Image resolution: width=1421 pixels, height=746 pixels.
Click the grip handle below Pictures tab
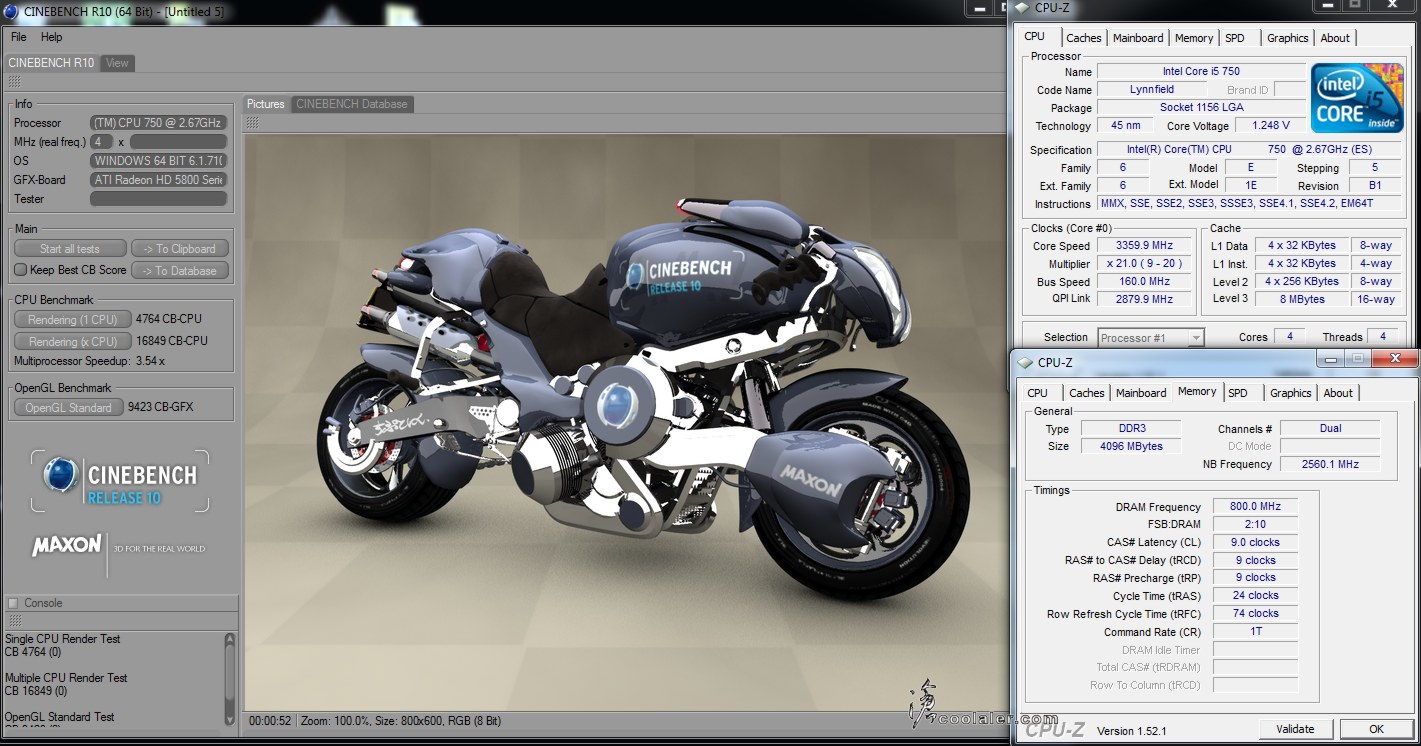coord(253,122)
